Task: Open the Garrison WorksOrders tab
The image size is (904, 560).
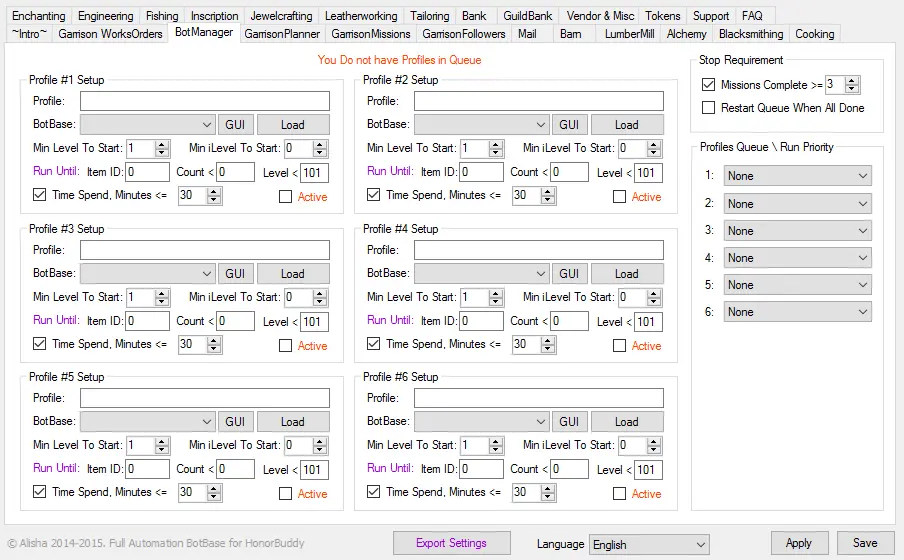Action: (x=110, y=34)
